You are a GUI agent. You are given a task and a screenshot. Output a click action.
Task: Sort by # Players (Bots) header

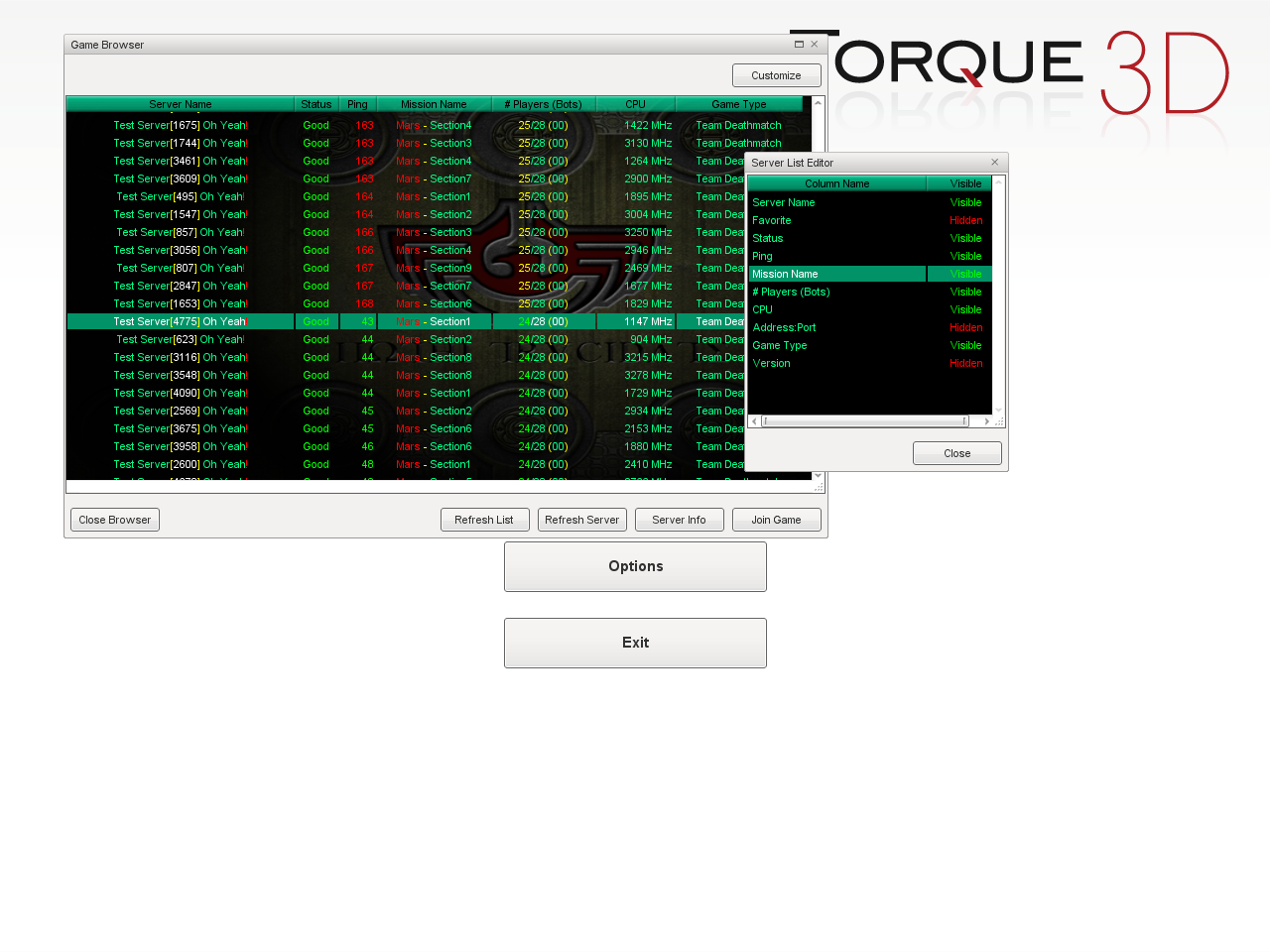pyautogui.click(x=543, y=104)
